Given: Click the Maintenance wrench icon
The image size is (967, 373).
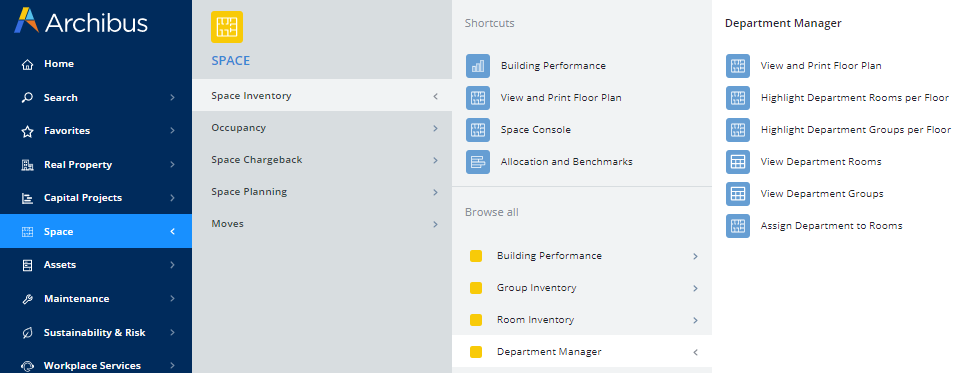Looking at the screenshot, I should pos(27,299).
